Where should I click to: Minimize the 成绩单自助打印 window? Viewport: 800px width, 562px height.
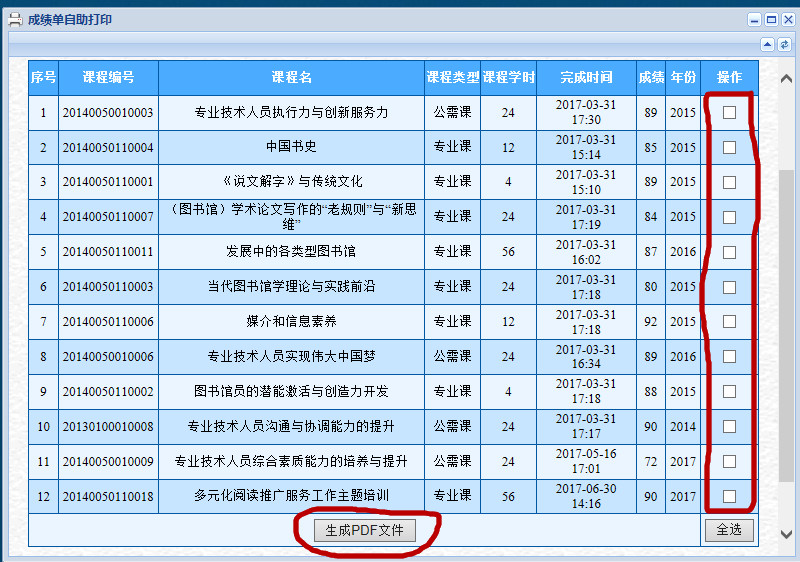[x=755, y=20]
